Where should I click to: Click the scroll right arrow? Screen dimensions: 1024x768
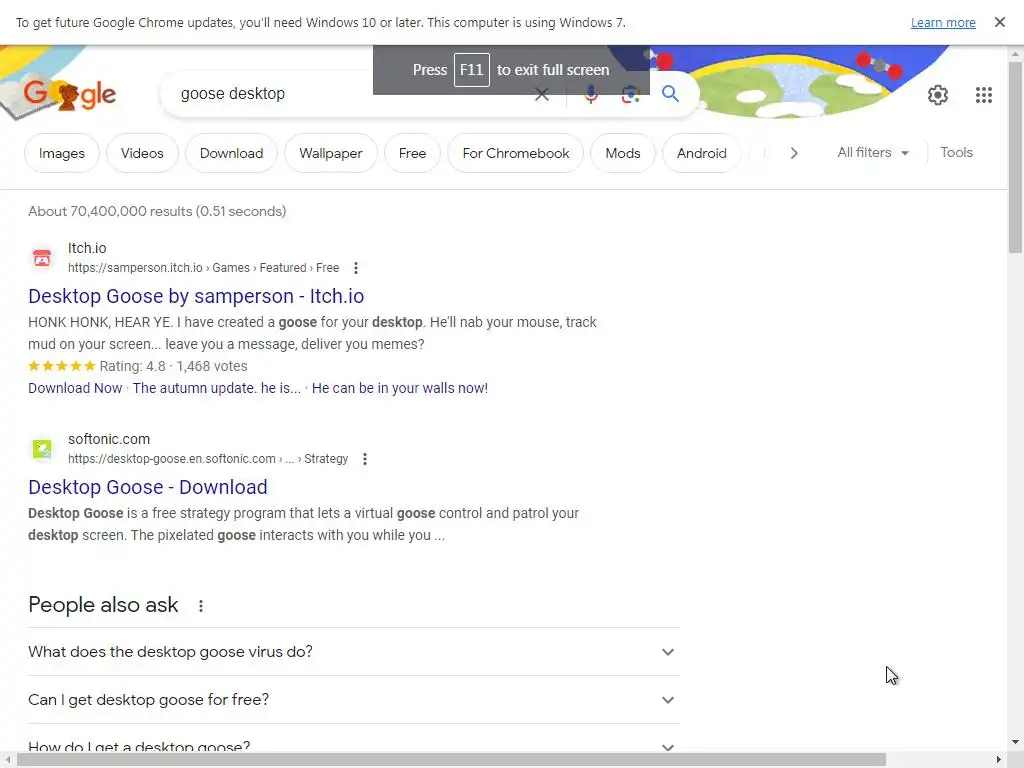coord(999,760)
